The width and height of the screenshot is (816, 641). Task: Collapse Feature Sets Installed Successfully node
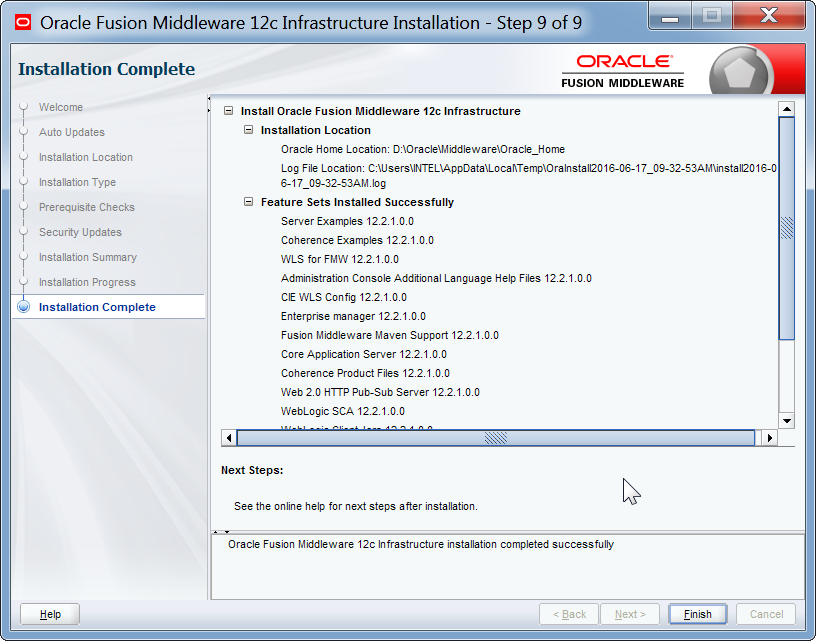tap(249, 202)
